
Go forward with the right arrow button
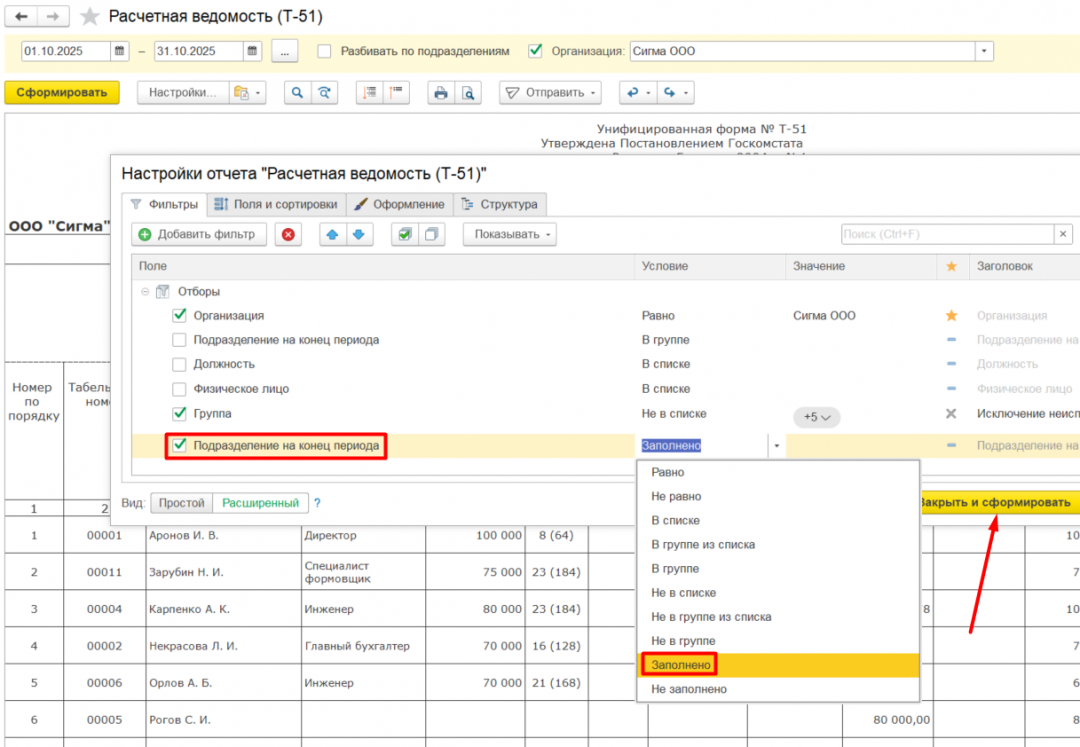[53, 17]
